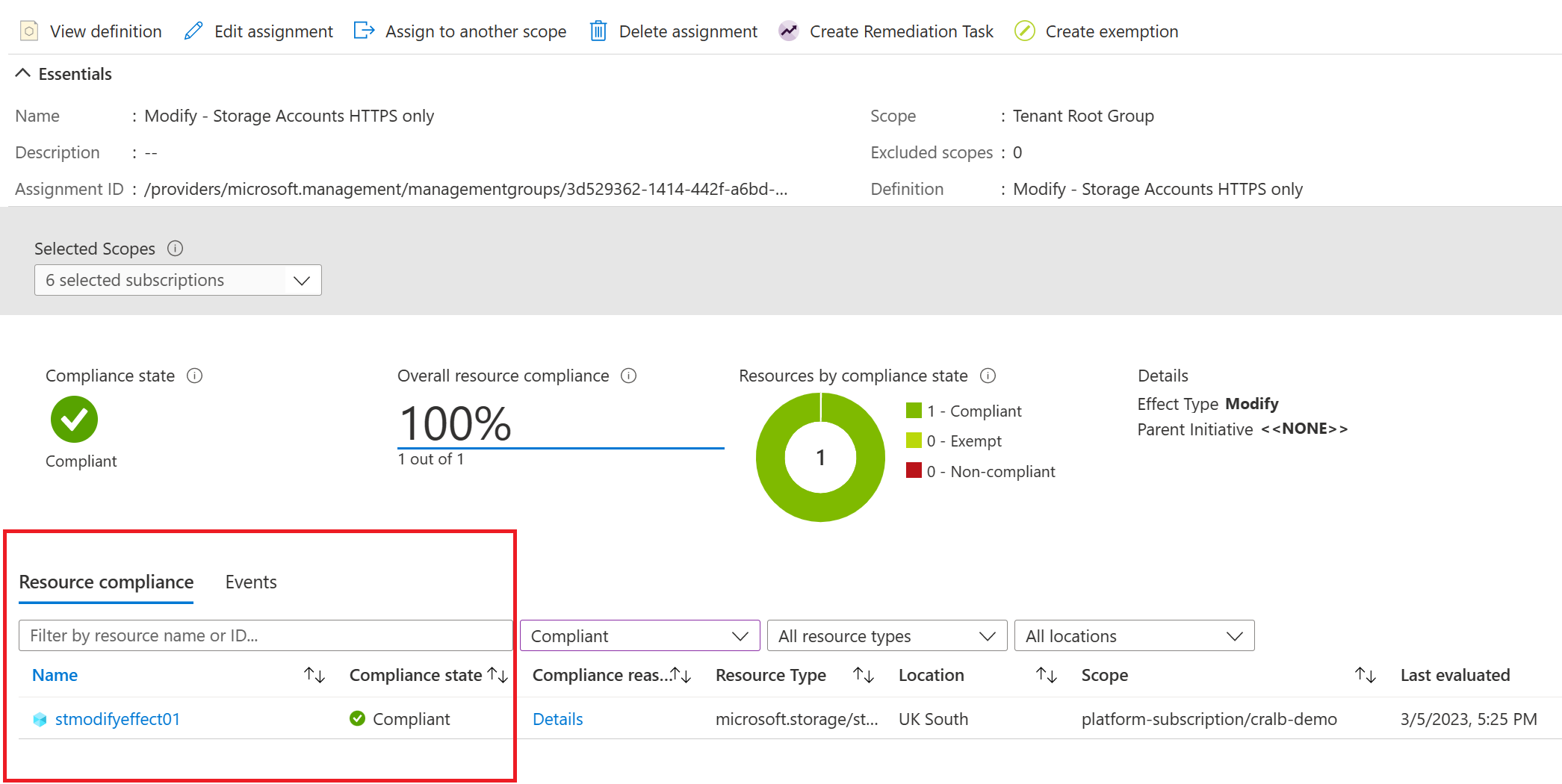This screenshot has width=1562, height=784.
Task: Open the Tenant Root Group scope
Action: pos(1083,116)
